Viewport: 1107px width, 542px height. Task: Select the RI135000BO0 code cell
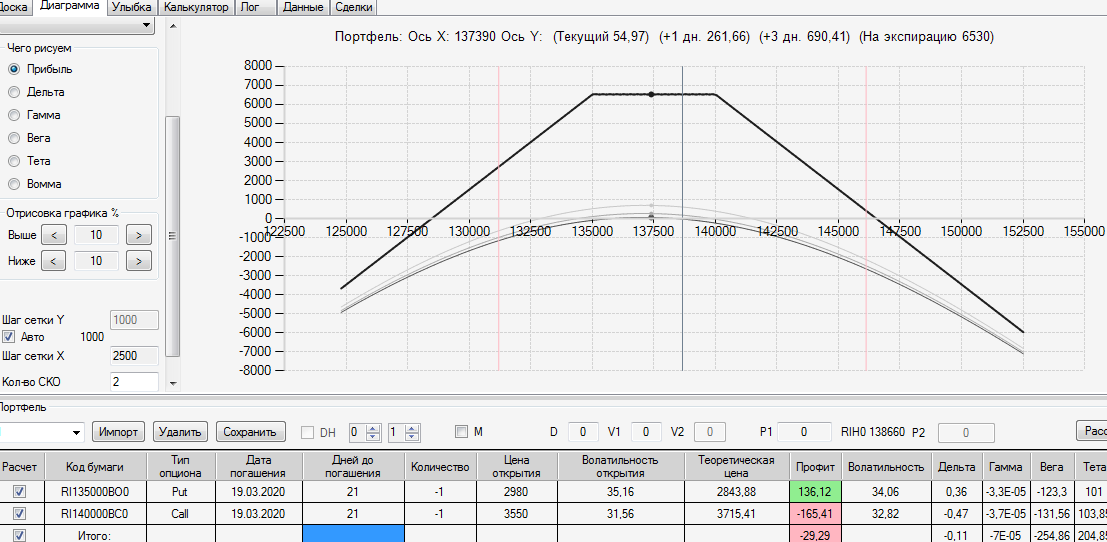tap(95, 491)
